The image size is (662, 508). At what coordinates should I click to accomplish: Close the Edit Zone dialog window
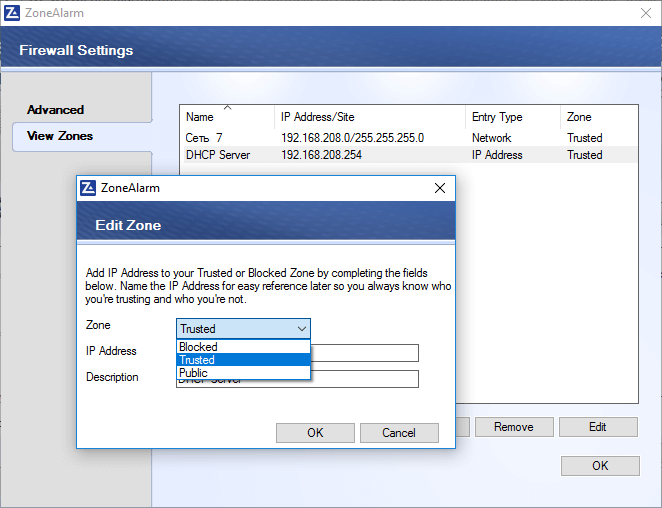coord(440,187)
